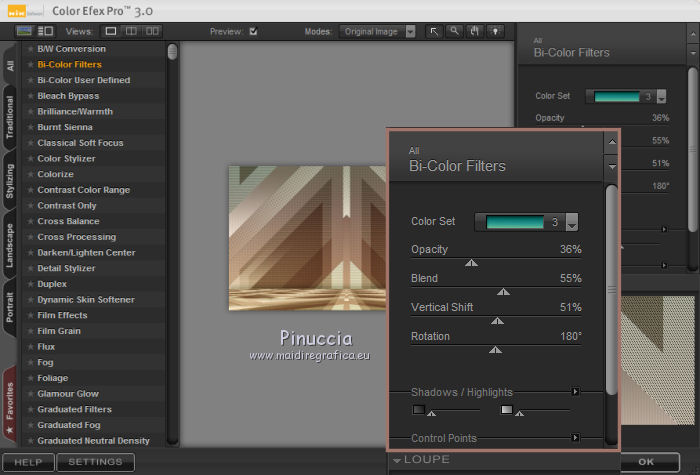Screen dimensions: 700x475
Task: Open the Traditional tab
Action: [x=10, y=117]
